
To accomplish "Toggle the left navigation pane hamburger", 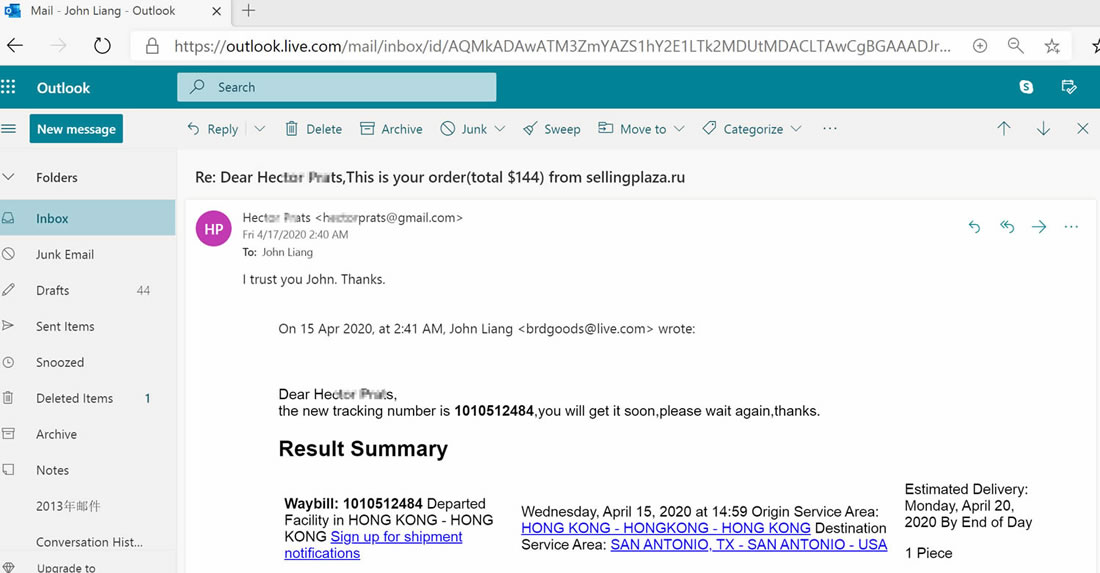I will pos(9,129).
